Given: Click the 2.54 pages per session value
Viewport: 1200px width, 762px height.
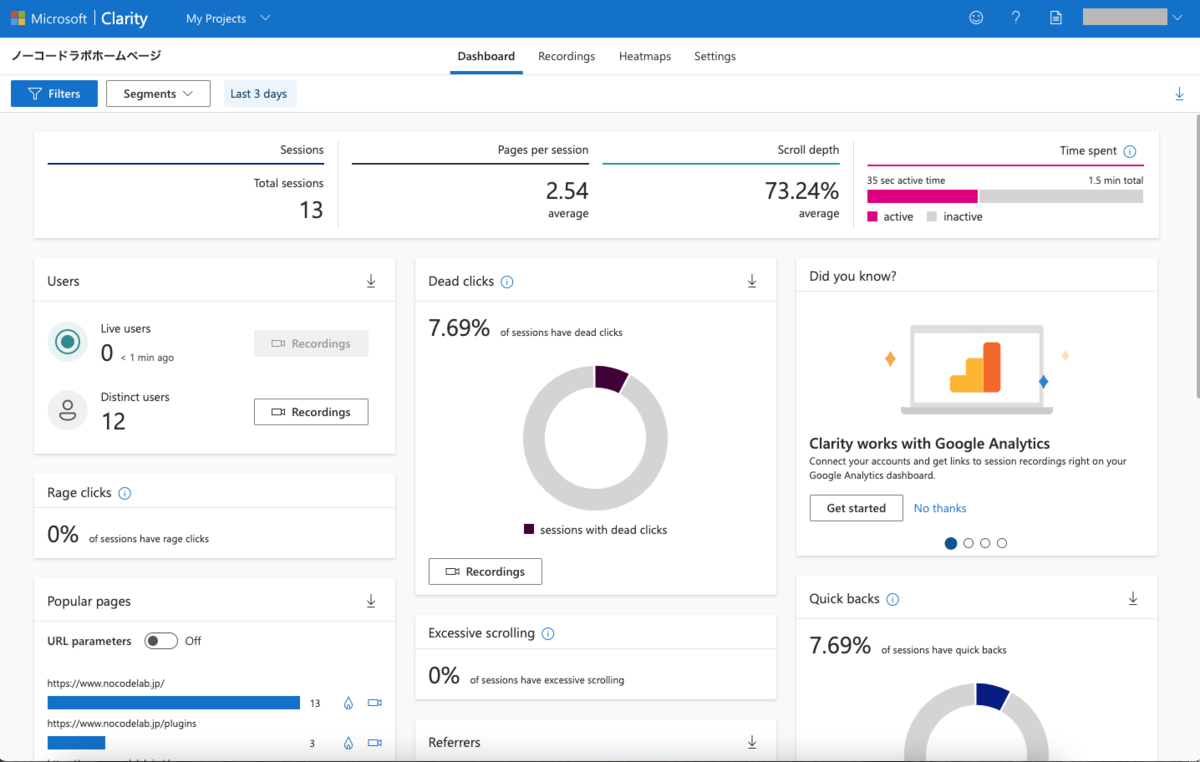Looking at the screenshot, I should (567, 190).
